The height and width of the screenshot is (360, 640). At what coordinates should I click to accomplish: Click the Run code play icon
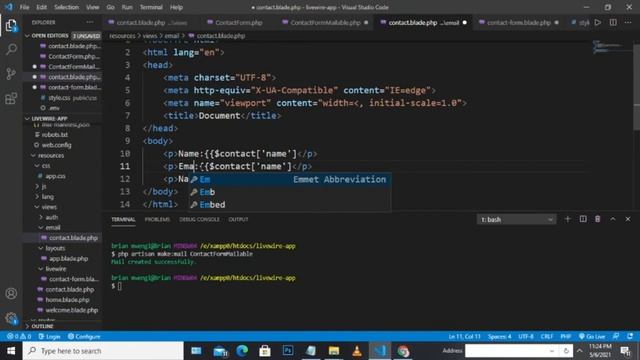pos(598,22)
